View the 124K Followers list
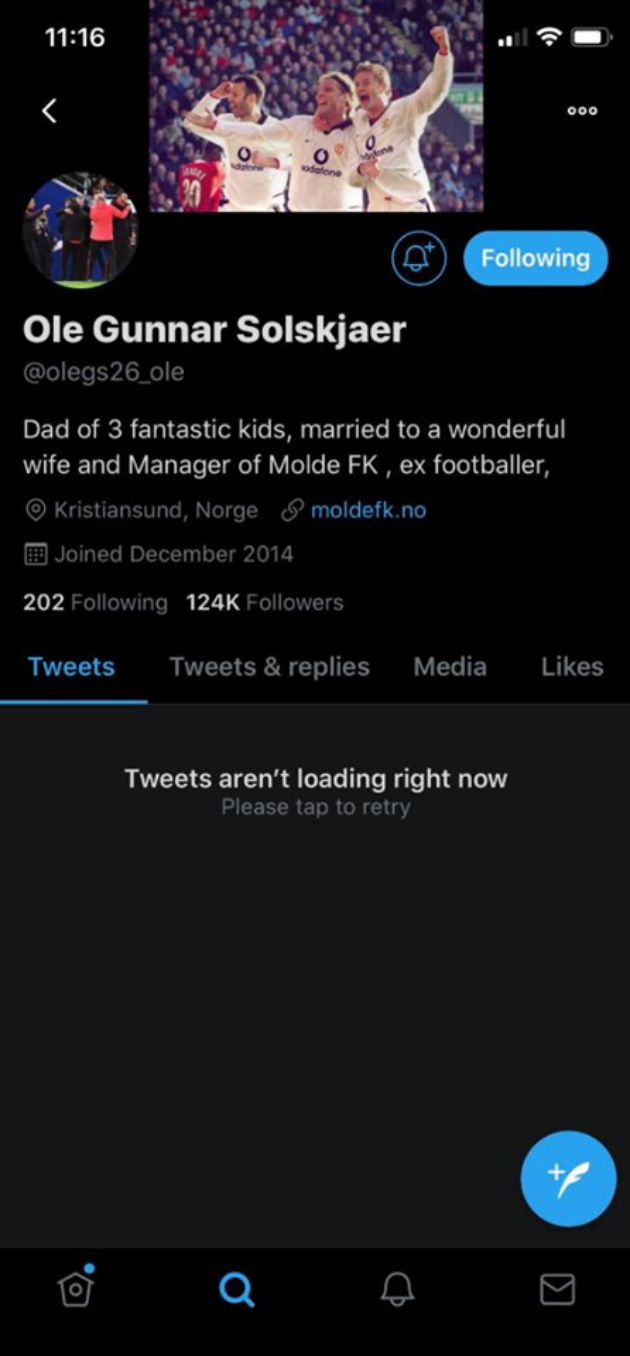Viewport: 630px width, 1356px height. click(x=264, y=602)
